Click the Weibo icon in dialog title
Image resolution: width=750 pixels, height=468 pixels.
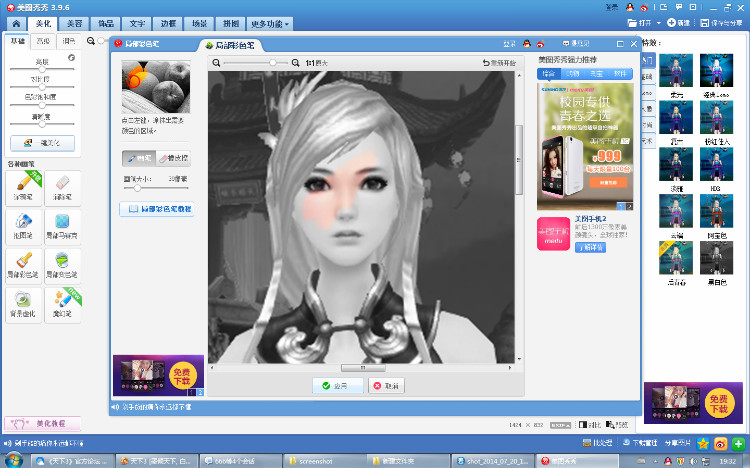click(x=540, y=44)
